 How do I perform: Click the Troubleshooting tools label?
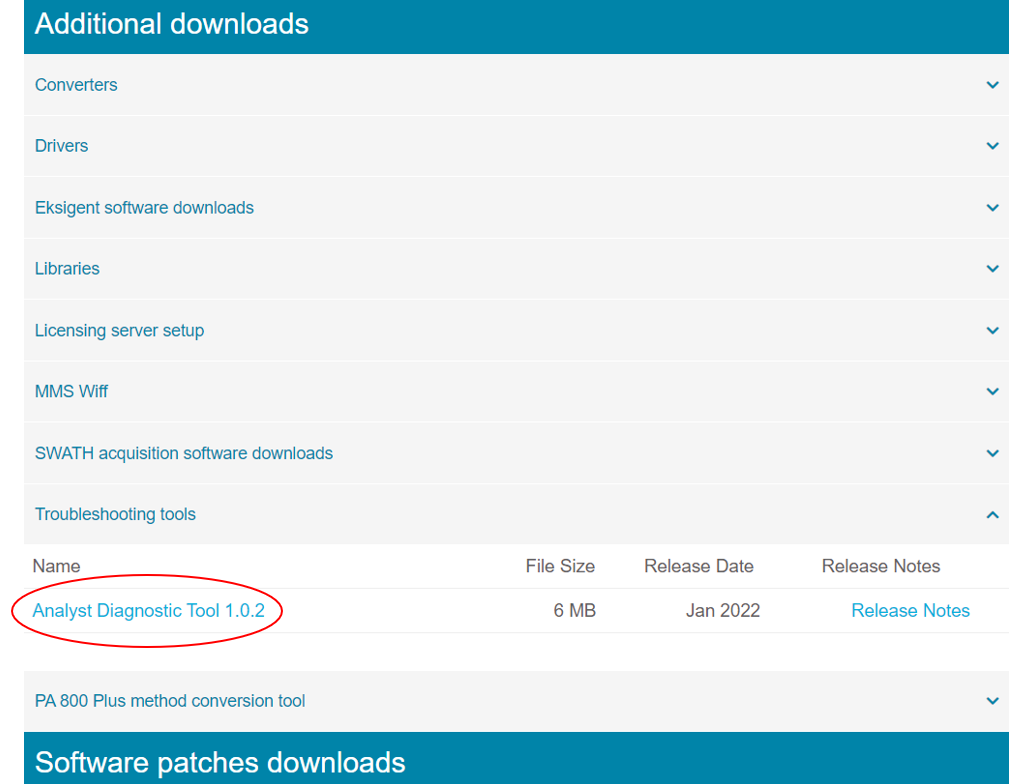click(115, 514)
